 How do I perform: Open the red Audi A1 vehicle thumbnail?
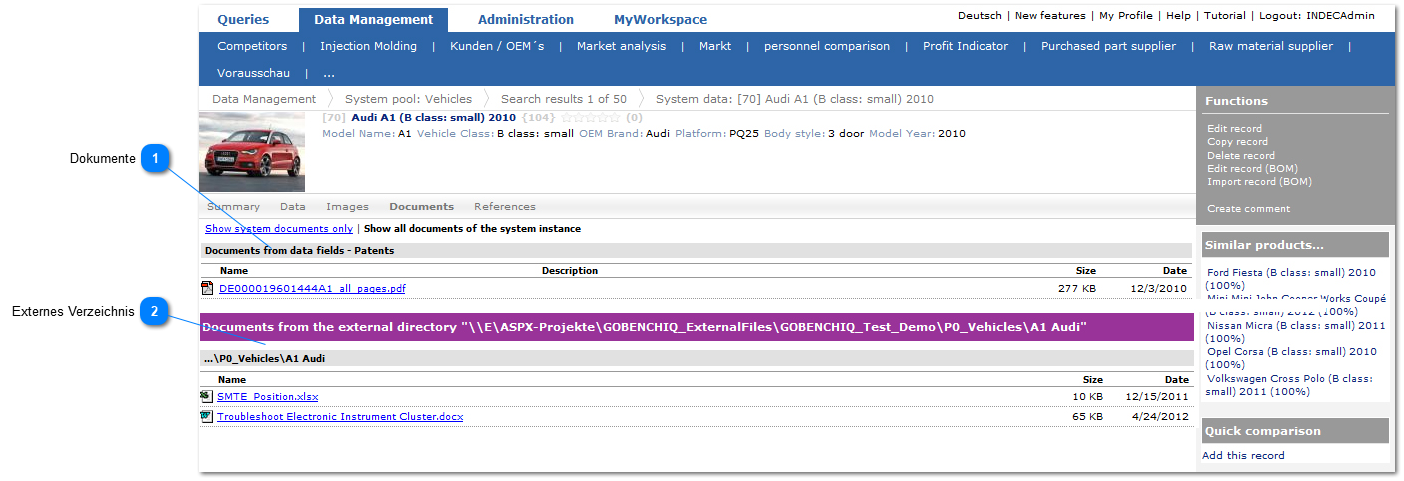pos(252,152)
